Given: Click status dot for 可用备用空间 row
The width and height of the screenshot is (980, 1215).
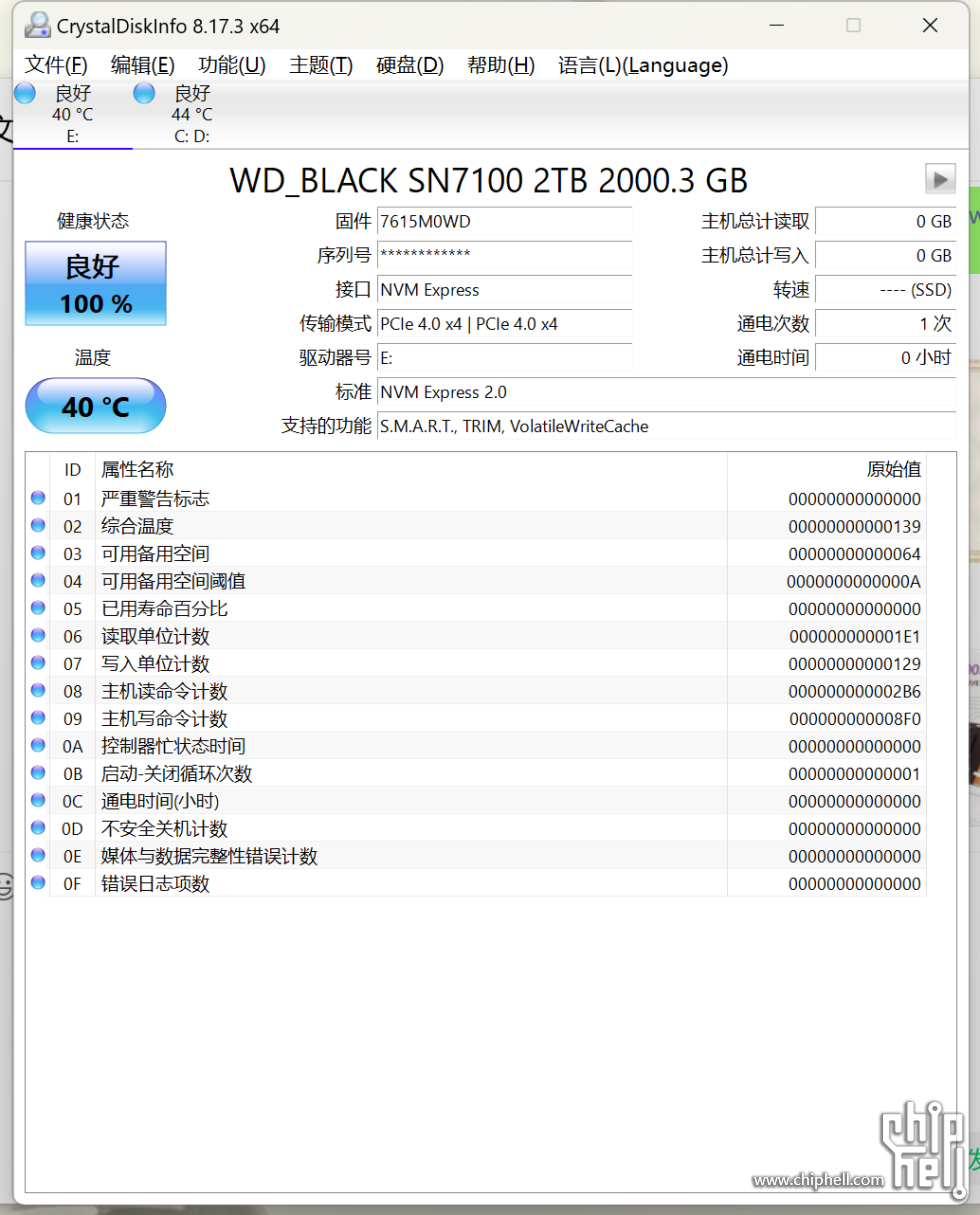Looking at the screenshot, I should (x=38, y=553).
